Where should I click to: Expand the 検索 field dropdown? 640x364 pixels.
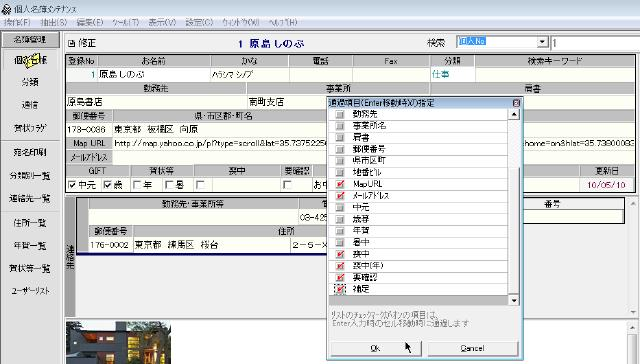click(x=542, y=42)
